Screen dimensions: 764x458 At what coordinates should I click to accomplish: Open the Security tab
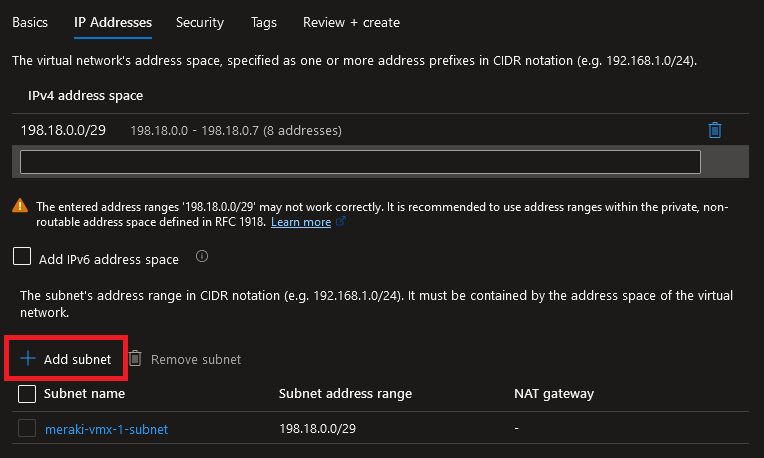[200, 22]
